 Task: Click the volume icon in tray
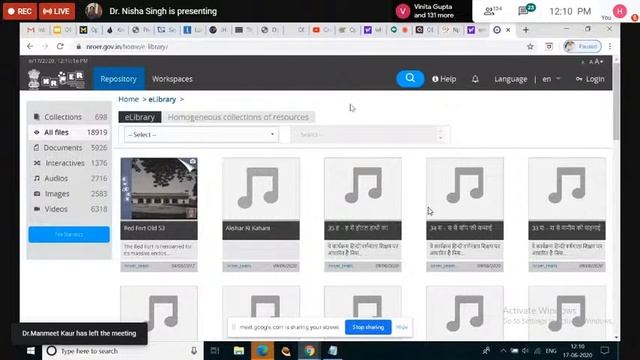coord(526,351)
